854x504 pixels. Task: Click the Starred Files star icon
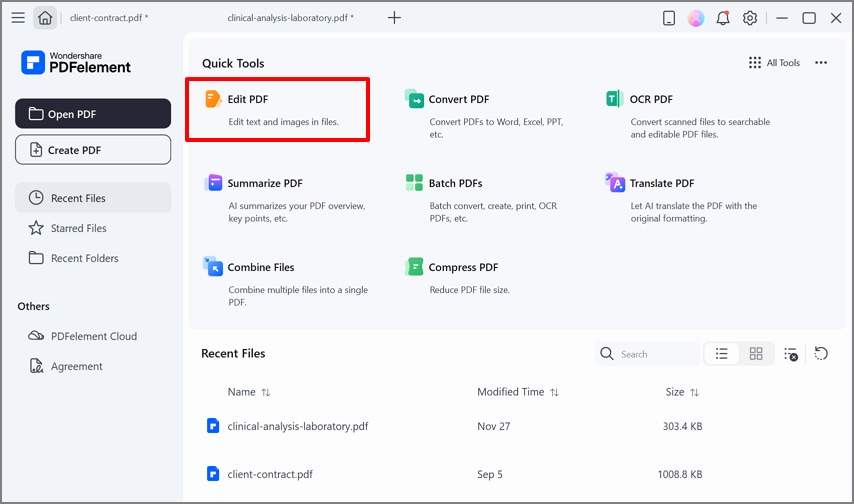(x=36, y=228)
